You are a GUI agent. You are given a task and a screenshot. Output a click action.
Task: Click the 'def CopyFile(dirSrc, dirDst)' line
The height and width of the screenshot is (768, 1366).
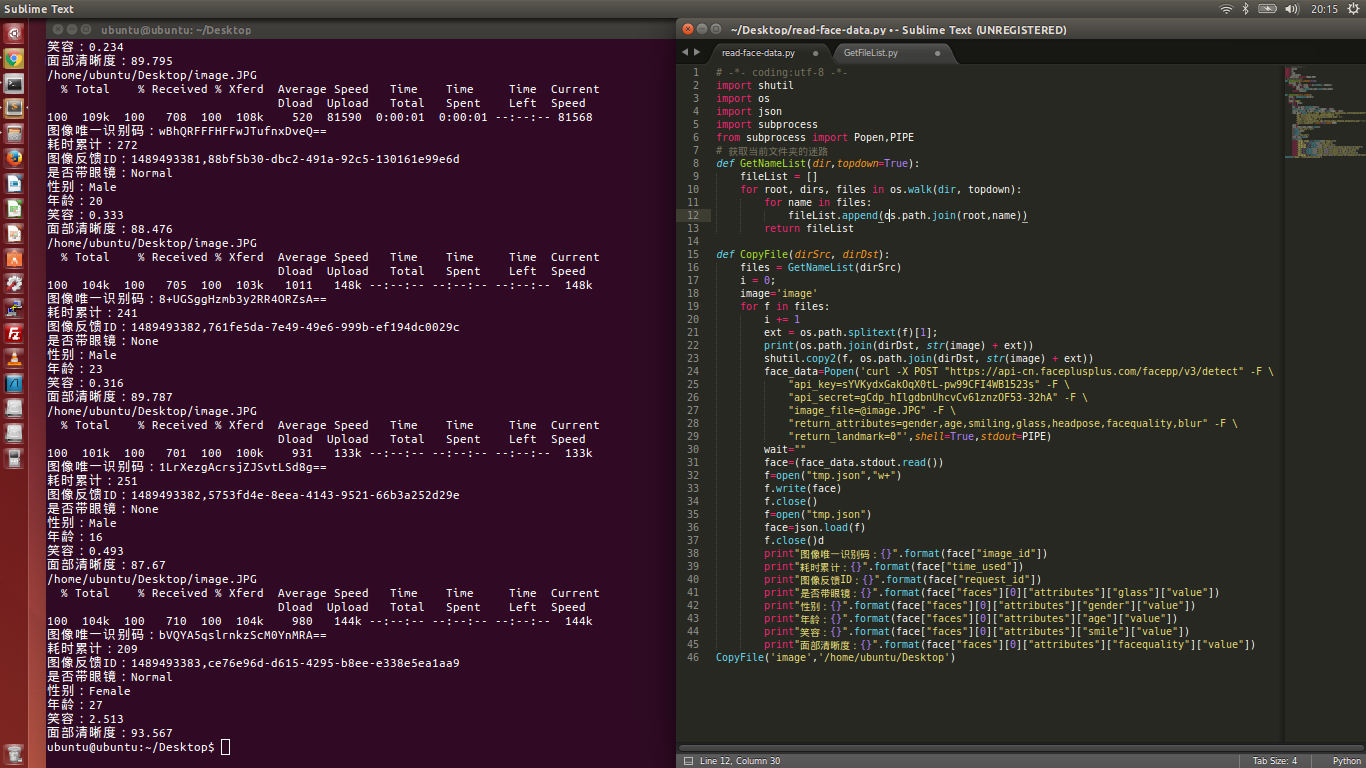[802, 254]
